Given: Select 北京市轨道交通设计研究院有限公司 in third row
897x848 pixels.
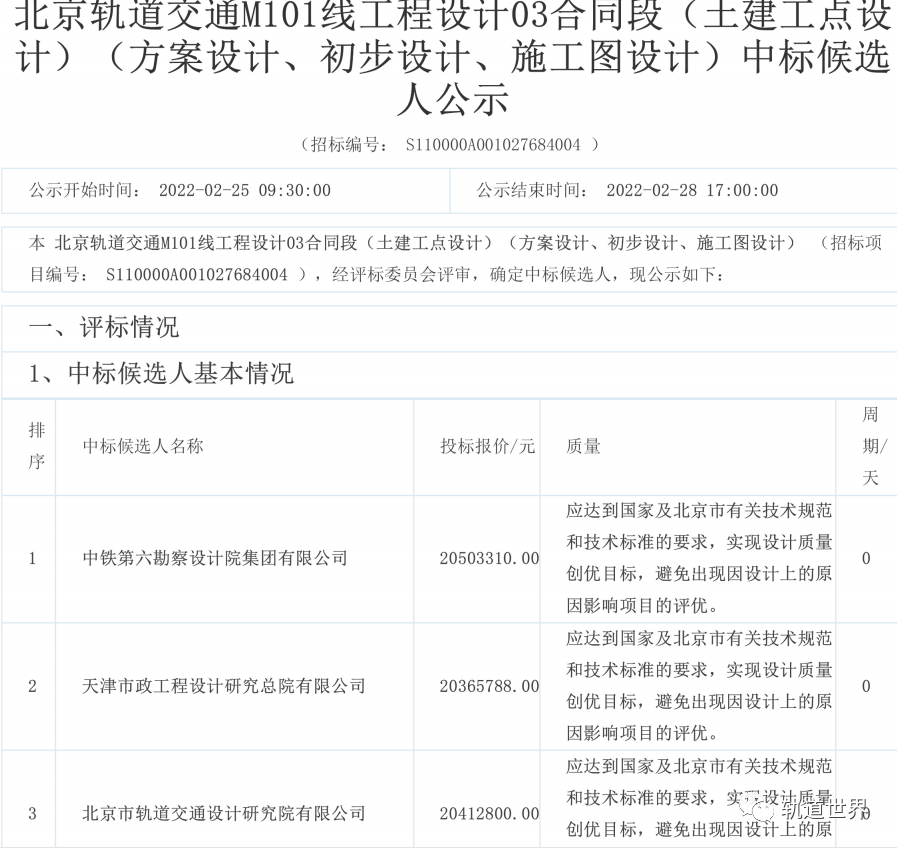Looking at the screenshot, I should 224,814.
